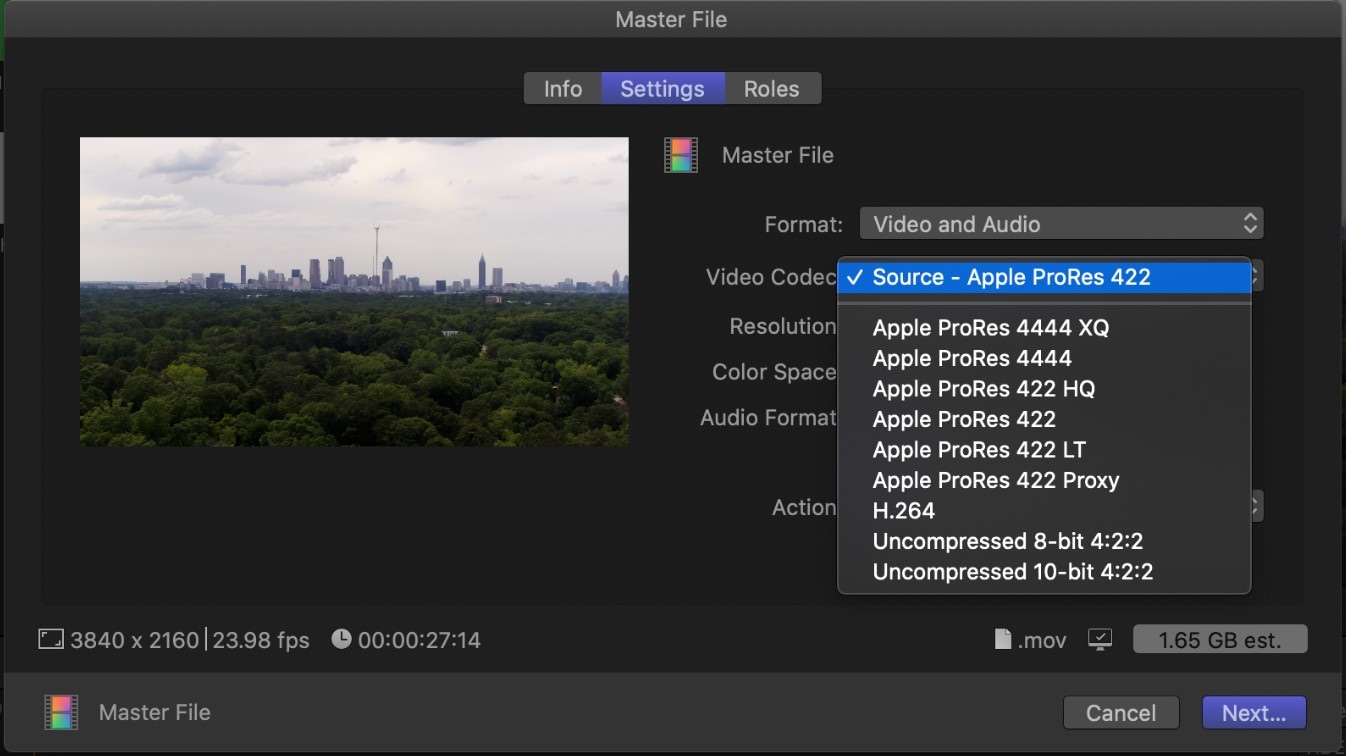Click the Master File filmstrip icon near Settings
1346x756 pixels.
tap(681, 155)
